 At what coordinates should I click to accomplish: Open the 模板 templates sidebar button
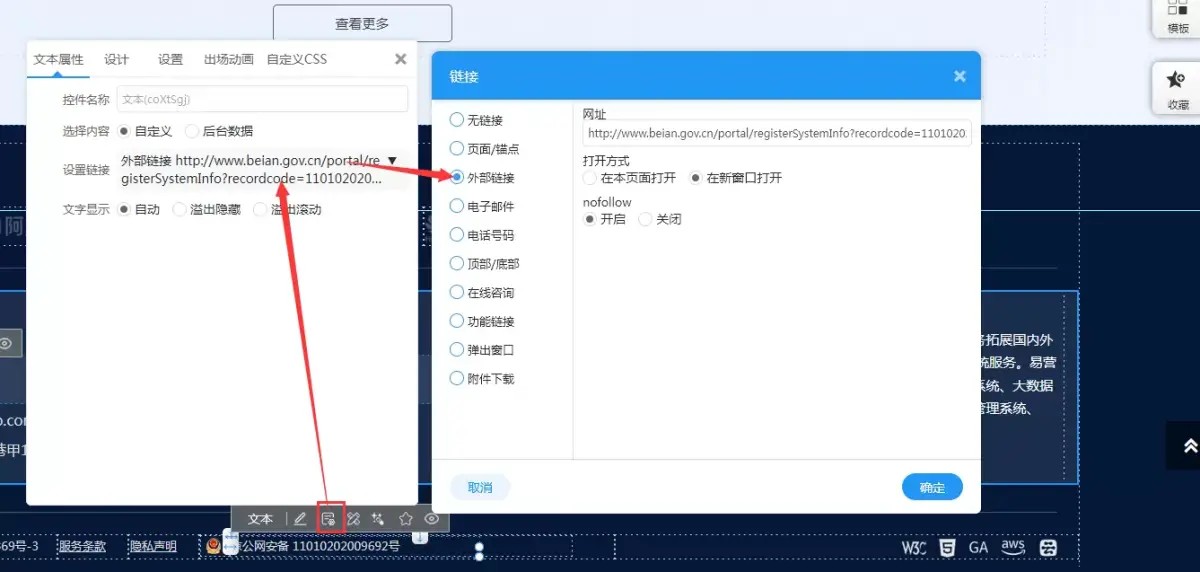tap(1177, 17)
